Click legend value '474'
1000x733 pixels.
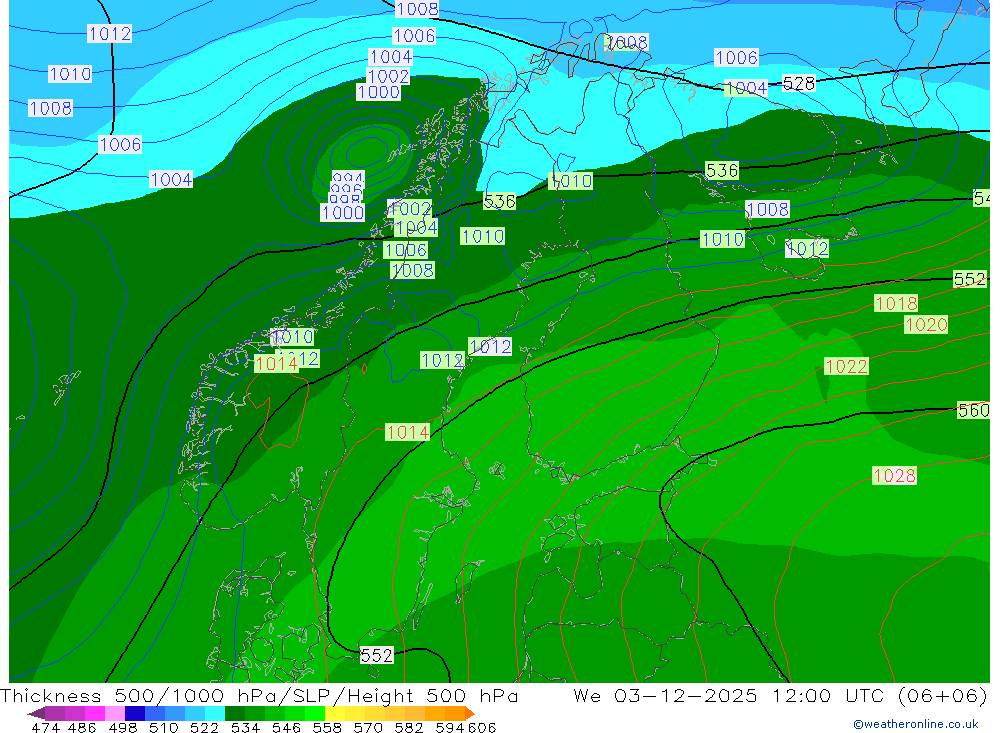pyautogui.click(x=47, y=727)
